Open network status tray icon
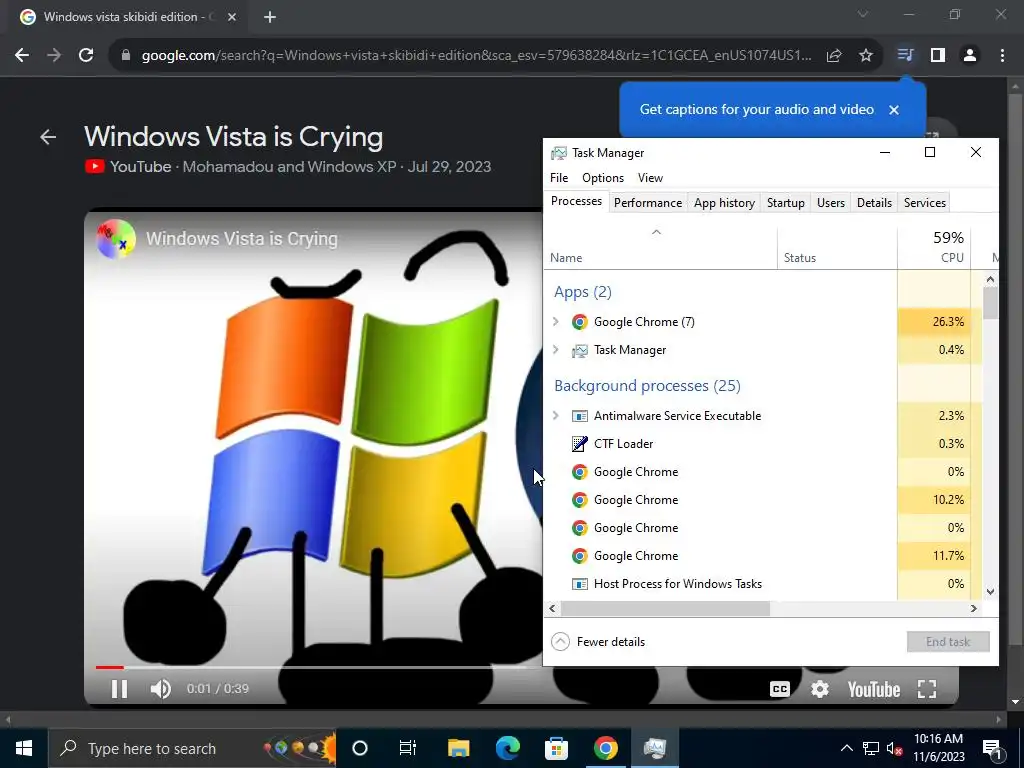 click(871, 748)
